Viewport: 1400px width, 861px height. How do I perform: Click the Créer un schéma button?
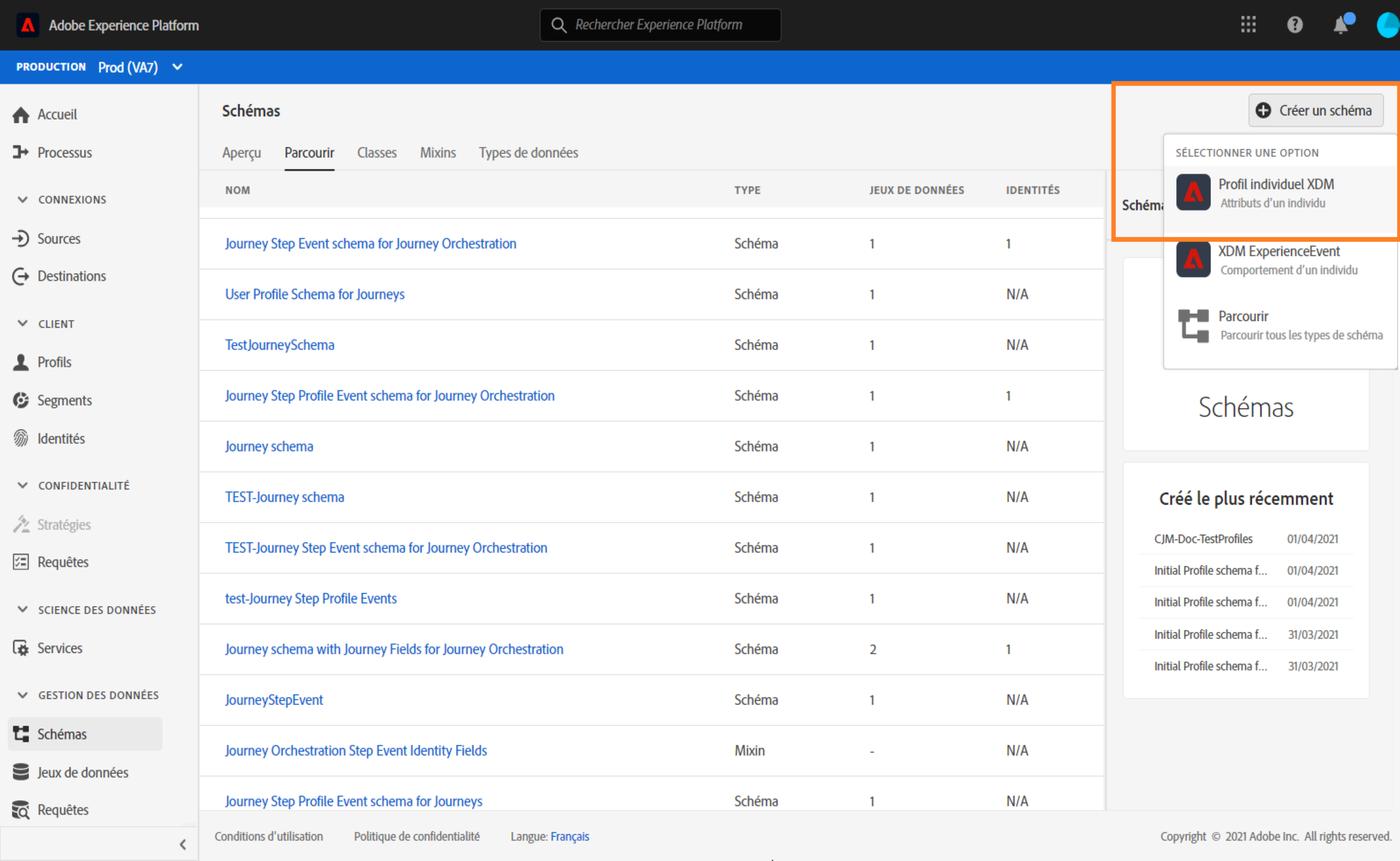coord(1315,111)
